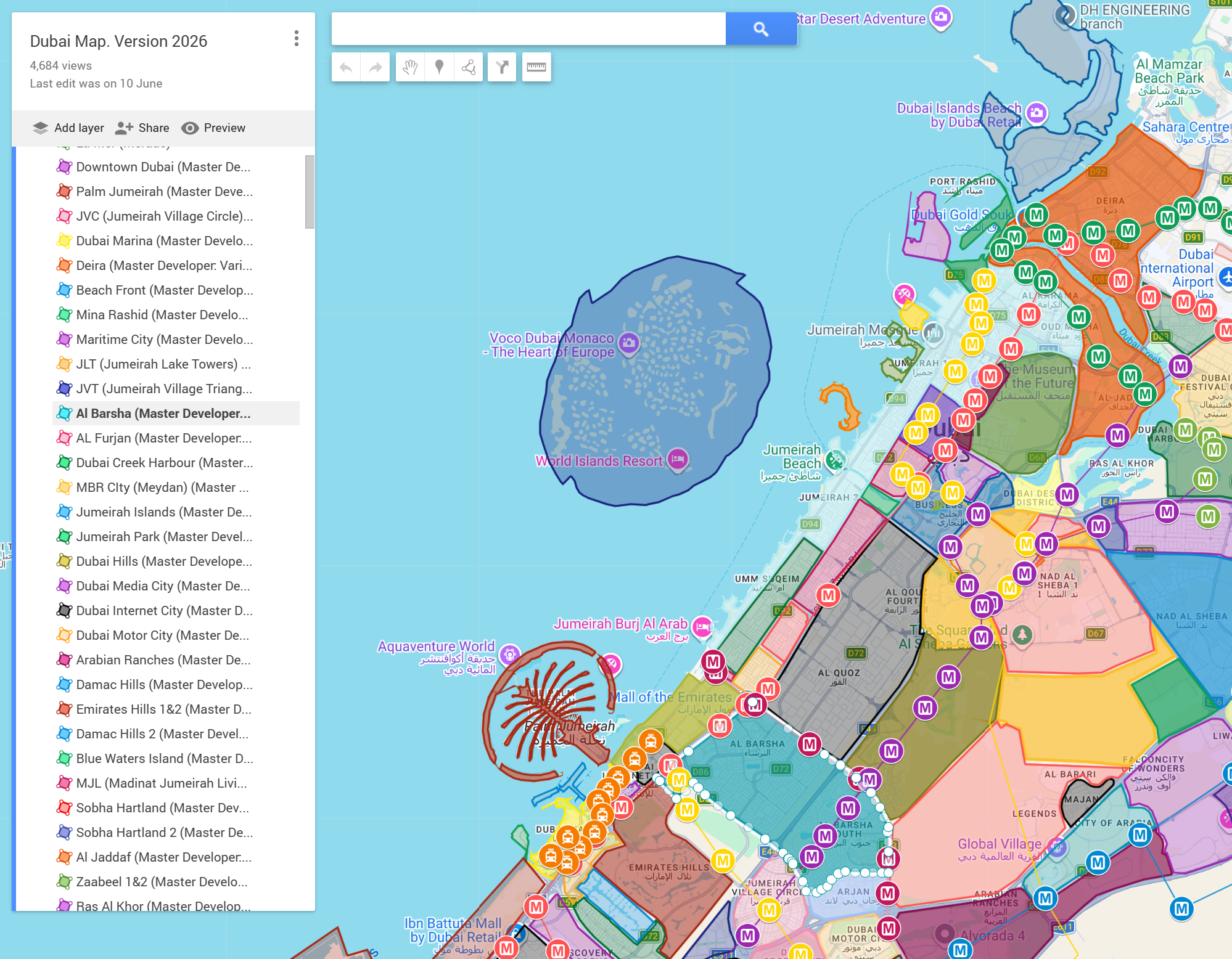
Task: Select the hand pan tool
Action: [410, 67]
